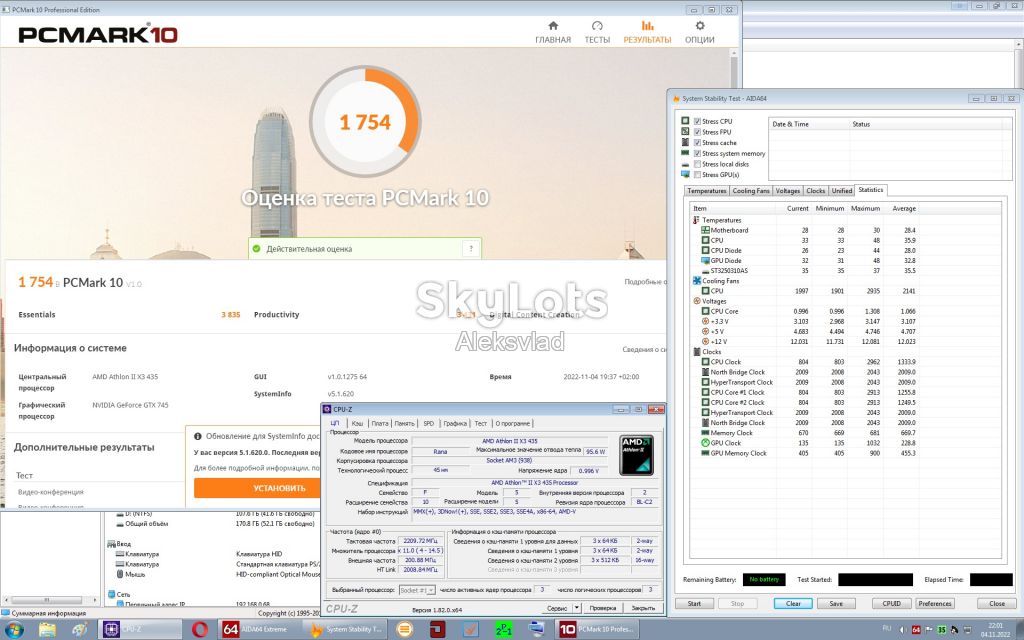This screenshot has width=1024, height=640.
Task: Click the AMD Athlon II logo in CPU-Z
Action: pyautogui.click(x=636, y=455)
